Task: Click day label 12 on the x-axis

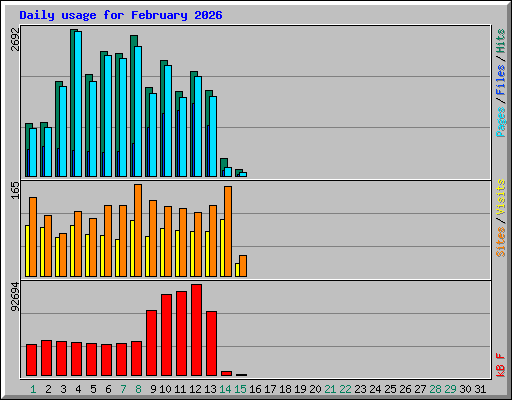Action: (x=195, y=389)
